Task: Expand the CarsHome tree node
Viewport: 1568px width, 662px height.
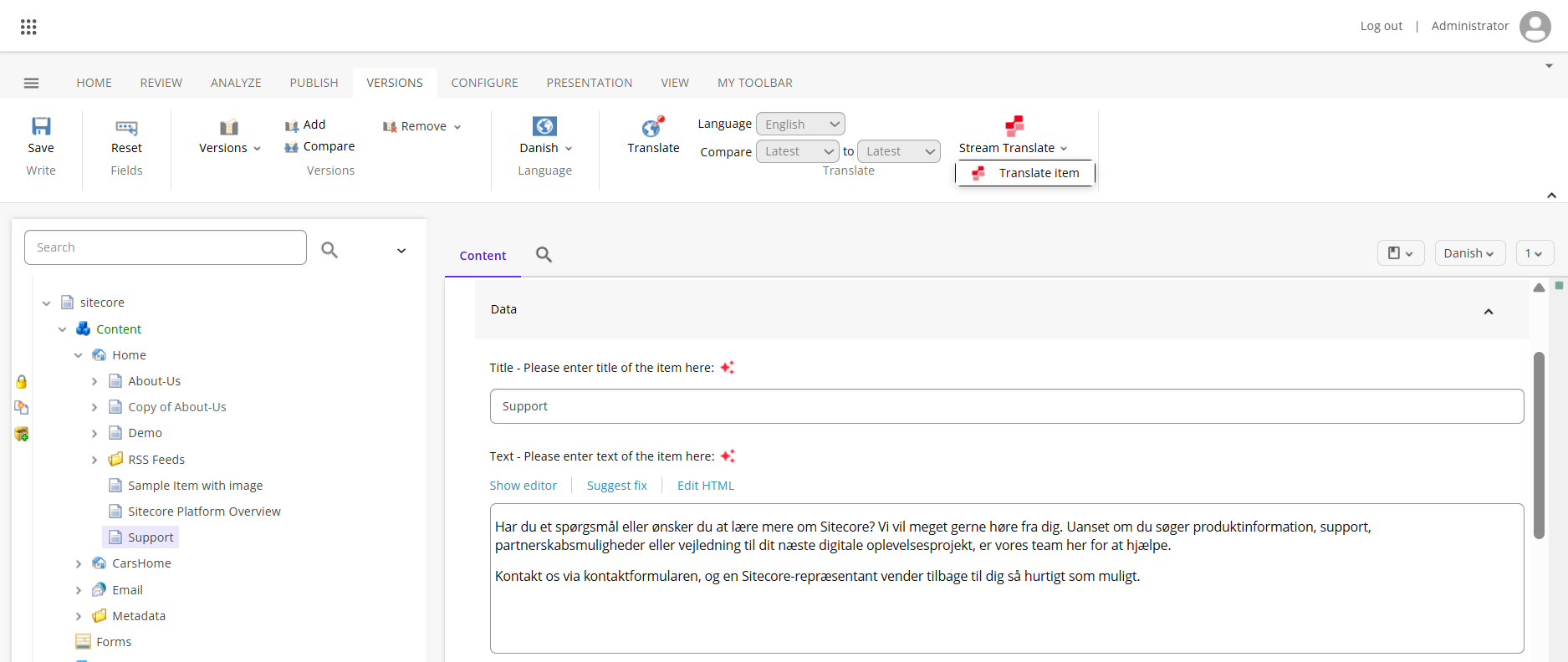Action: pyautogui.click(x=79, y=564)
